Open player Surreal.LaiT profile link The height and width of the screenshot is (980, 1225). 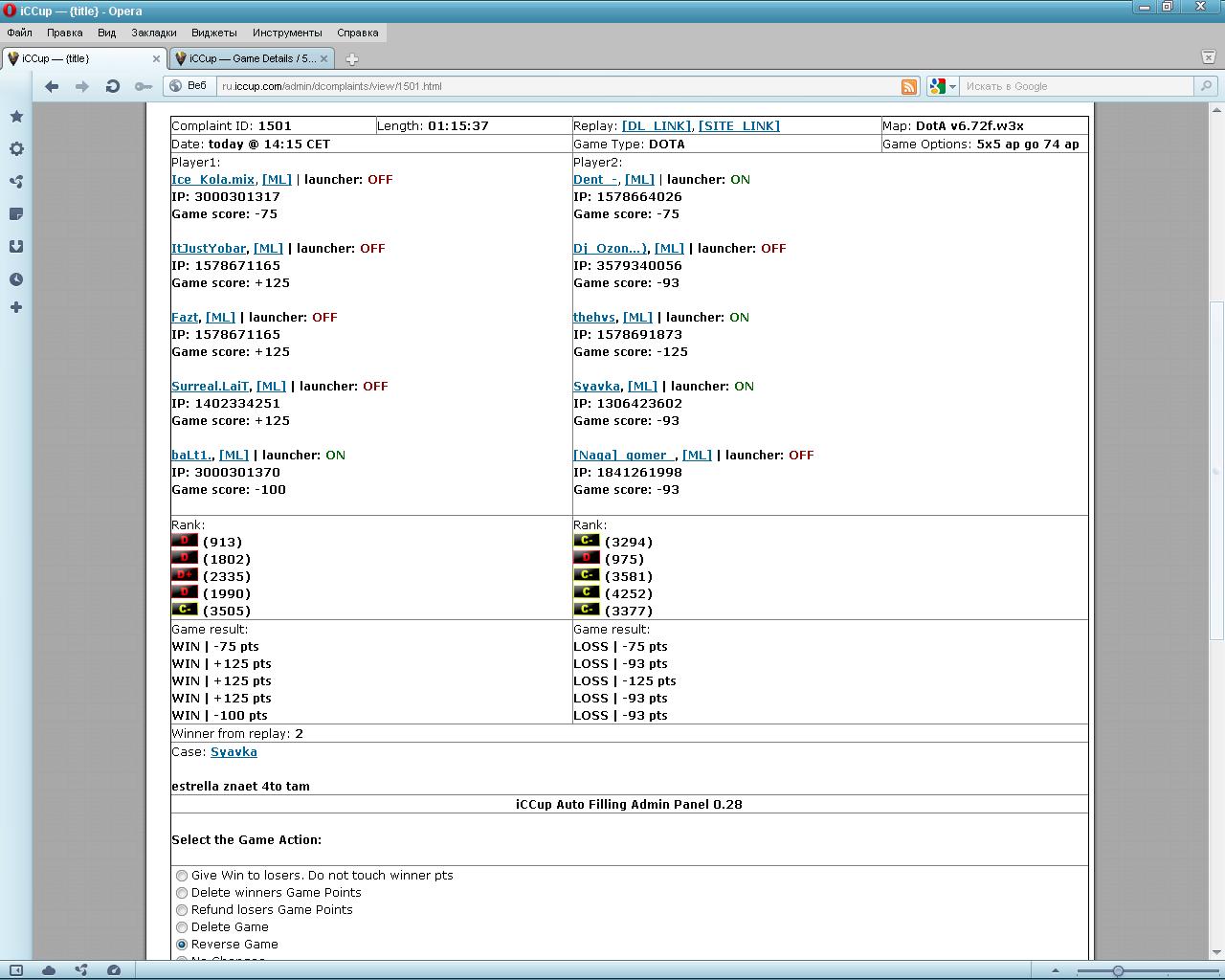coord(211,387)
